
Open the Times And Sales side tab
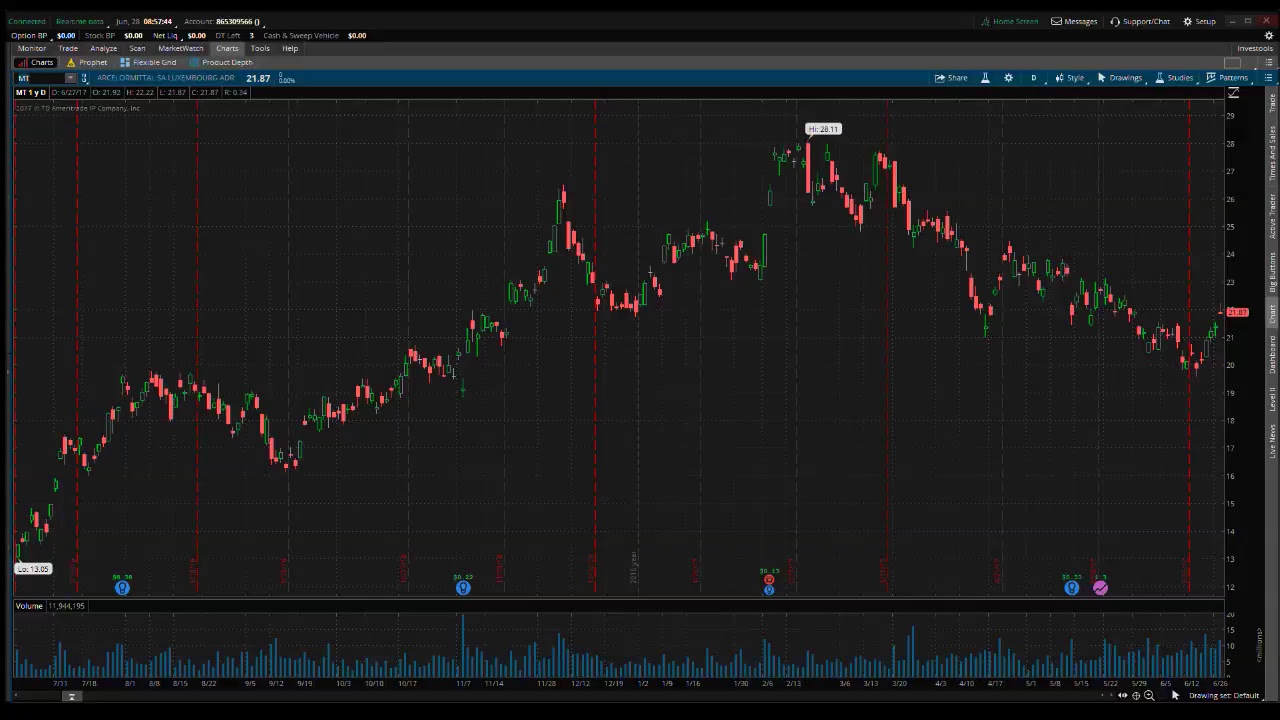(x=1273, y=153)
